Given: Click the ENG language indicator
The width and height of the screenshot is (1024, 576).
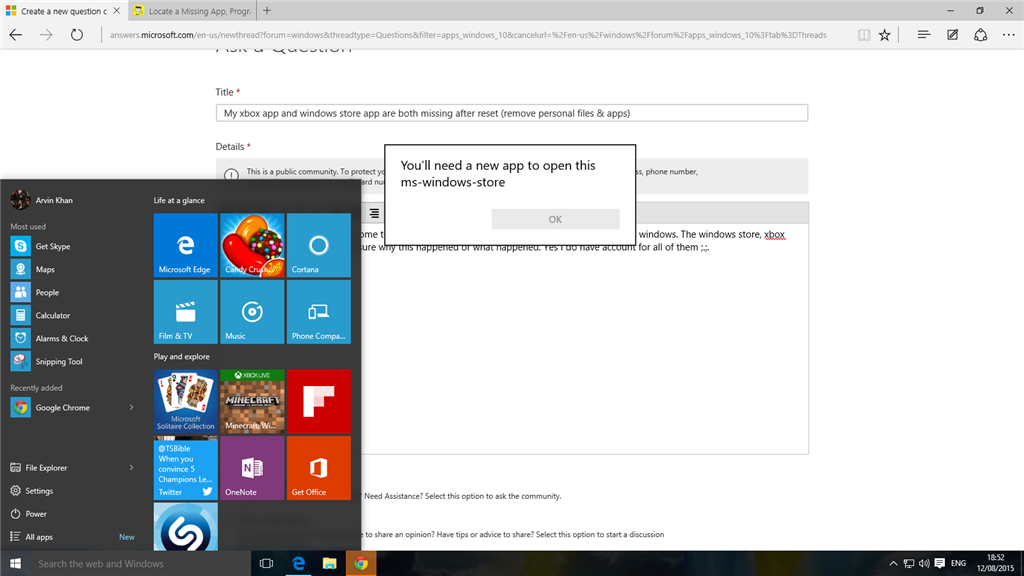Looking at the screenshot, I should click(x=959, y=563).
